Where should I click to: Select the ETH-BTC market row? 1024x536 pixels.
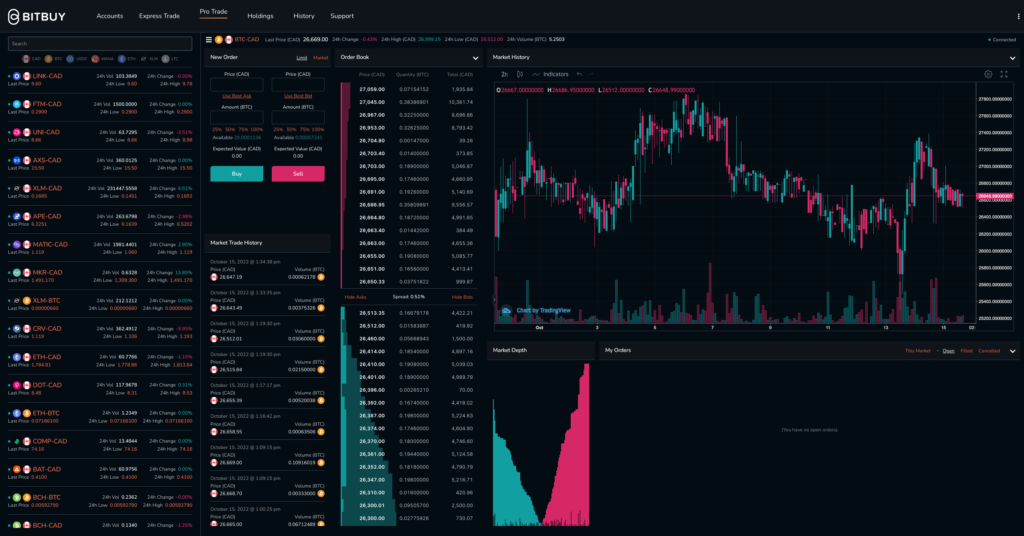point(100,417)
